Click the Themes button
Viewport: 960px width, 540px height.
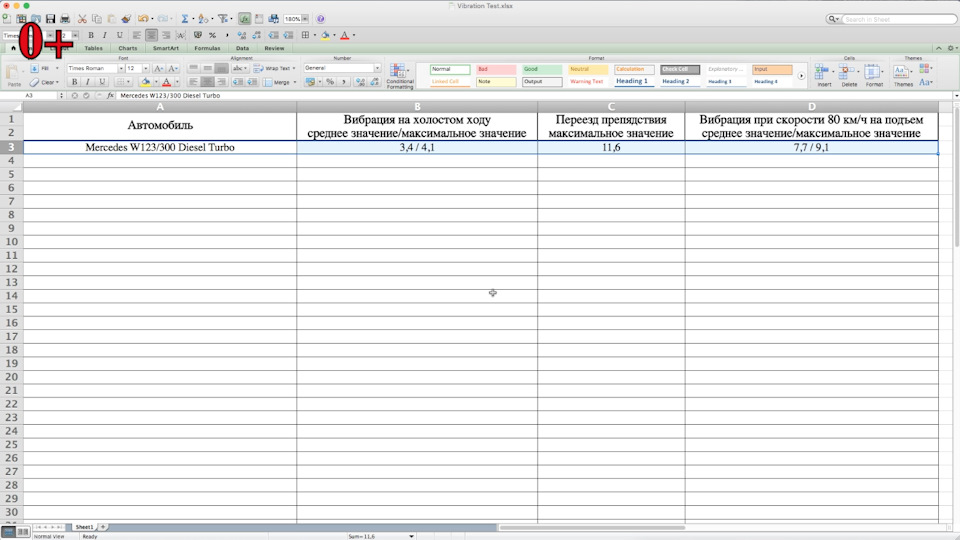903,76
